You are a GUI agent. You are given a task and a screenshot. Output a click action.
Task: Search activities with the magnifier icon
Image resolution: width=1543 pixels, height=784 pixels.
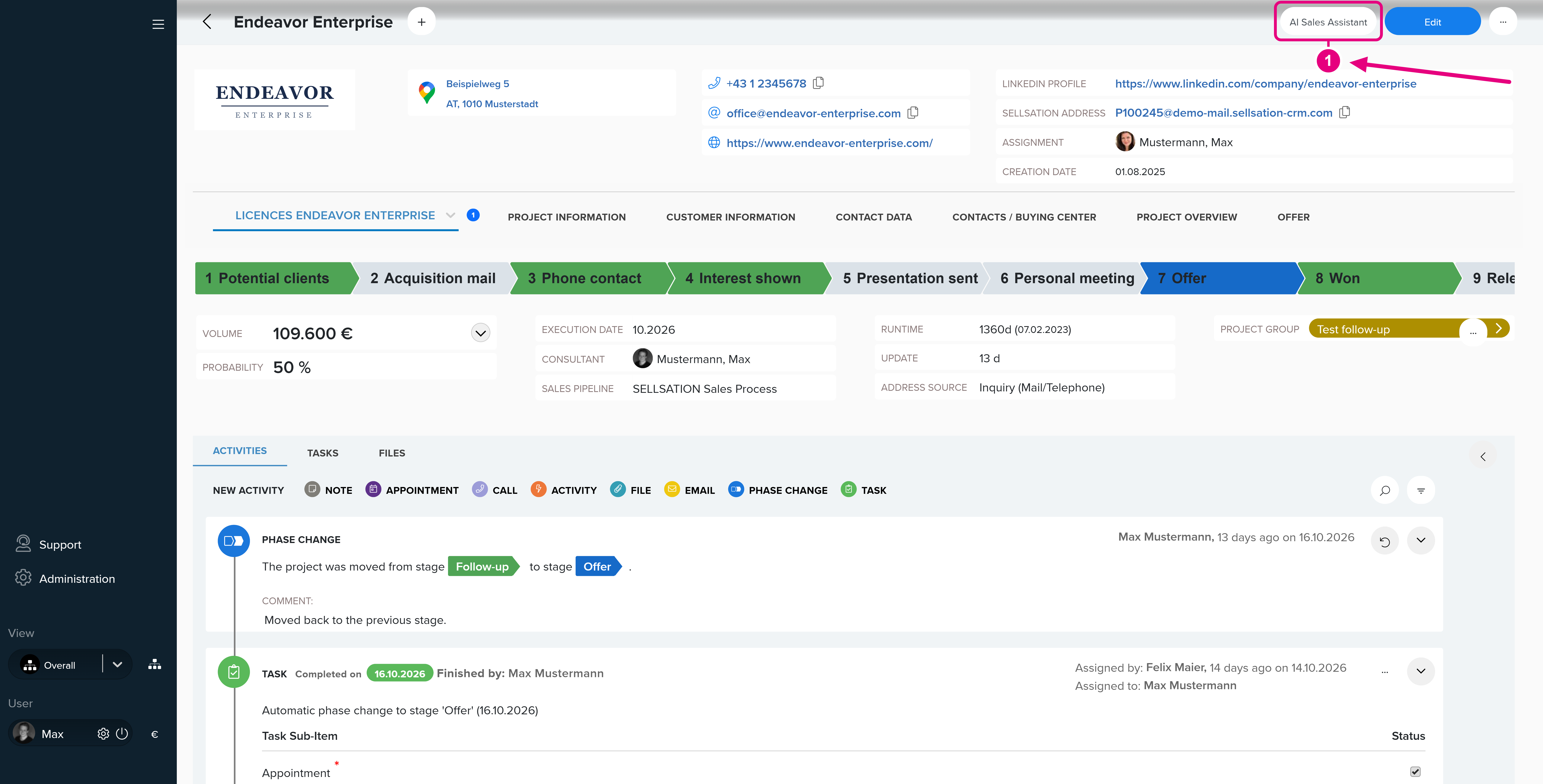[1385, 491]
